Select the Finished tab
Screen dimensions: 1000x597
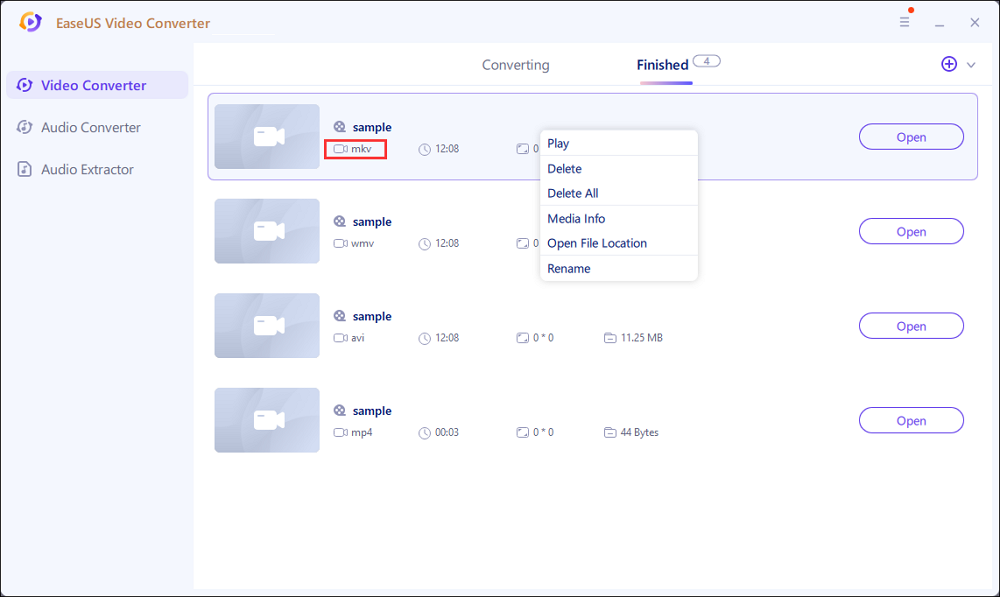click(x=662, y=65)
